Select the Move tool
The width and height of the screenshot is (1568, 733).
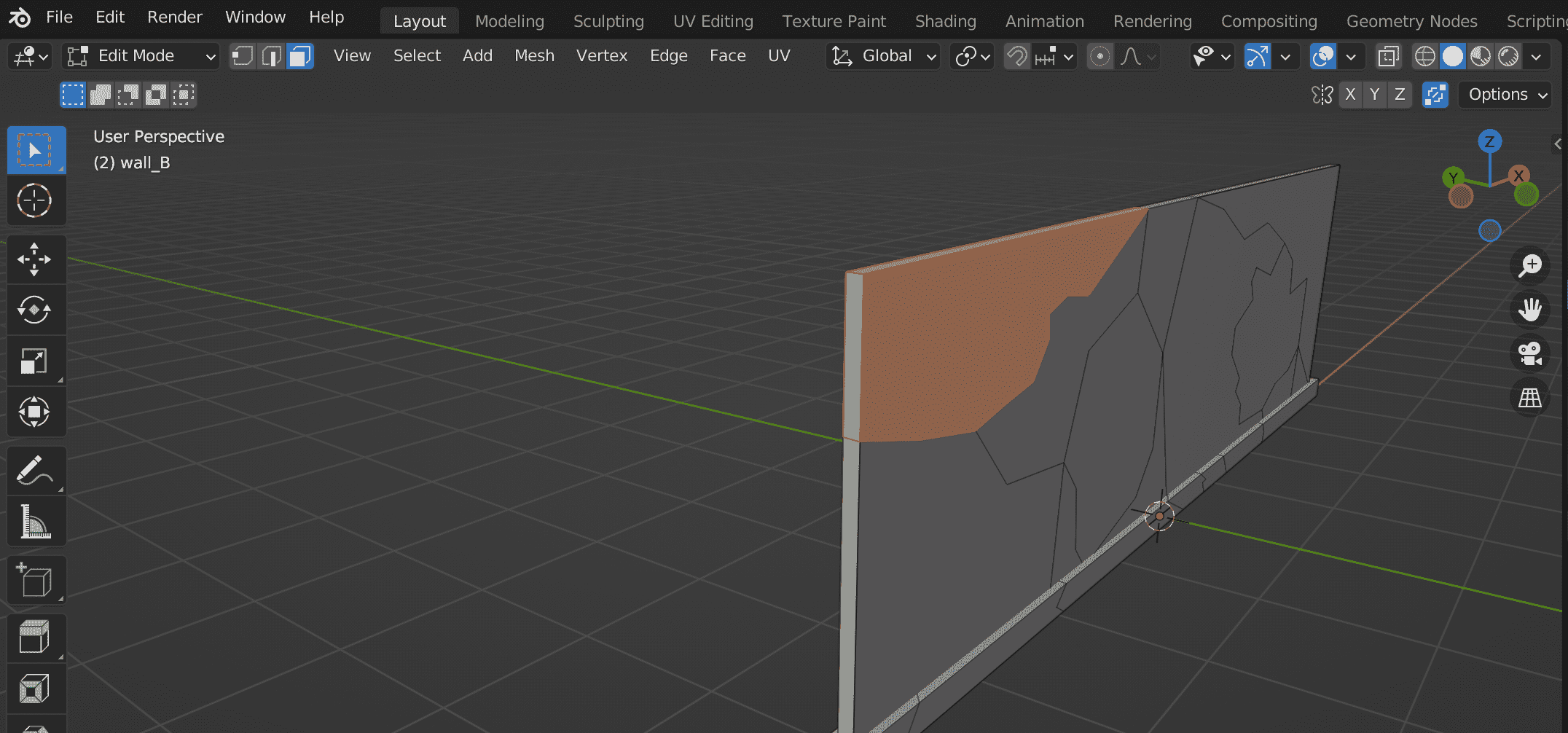click(x=36, y=259)
